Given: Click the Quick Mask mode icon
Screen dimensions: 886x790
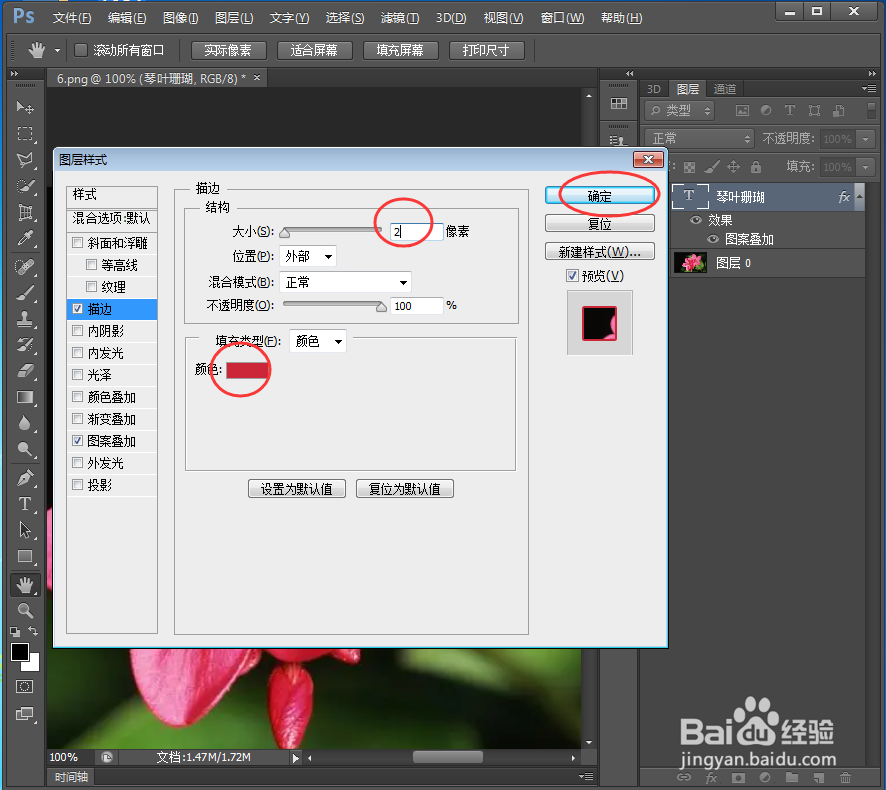Looking at the screenshot, I should coord(24,687).
